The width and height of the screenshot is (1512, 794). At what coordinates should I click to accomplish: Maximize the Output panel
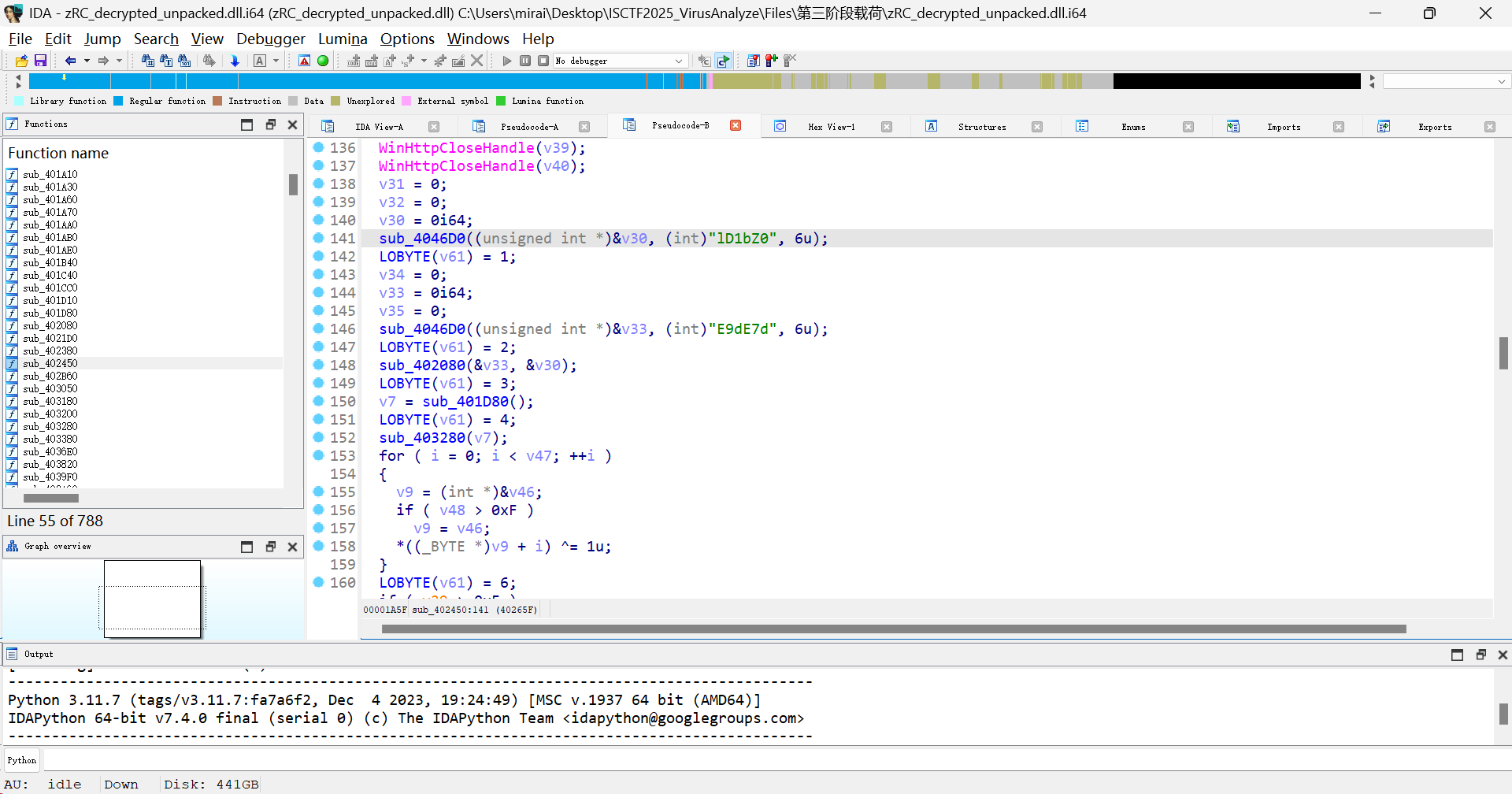pos(1457,655)
